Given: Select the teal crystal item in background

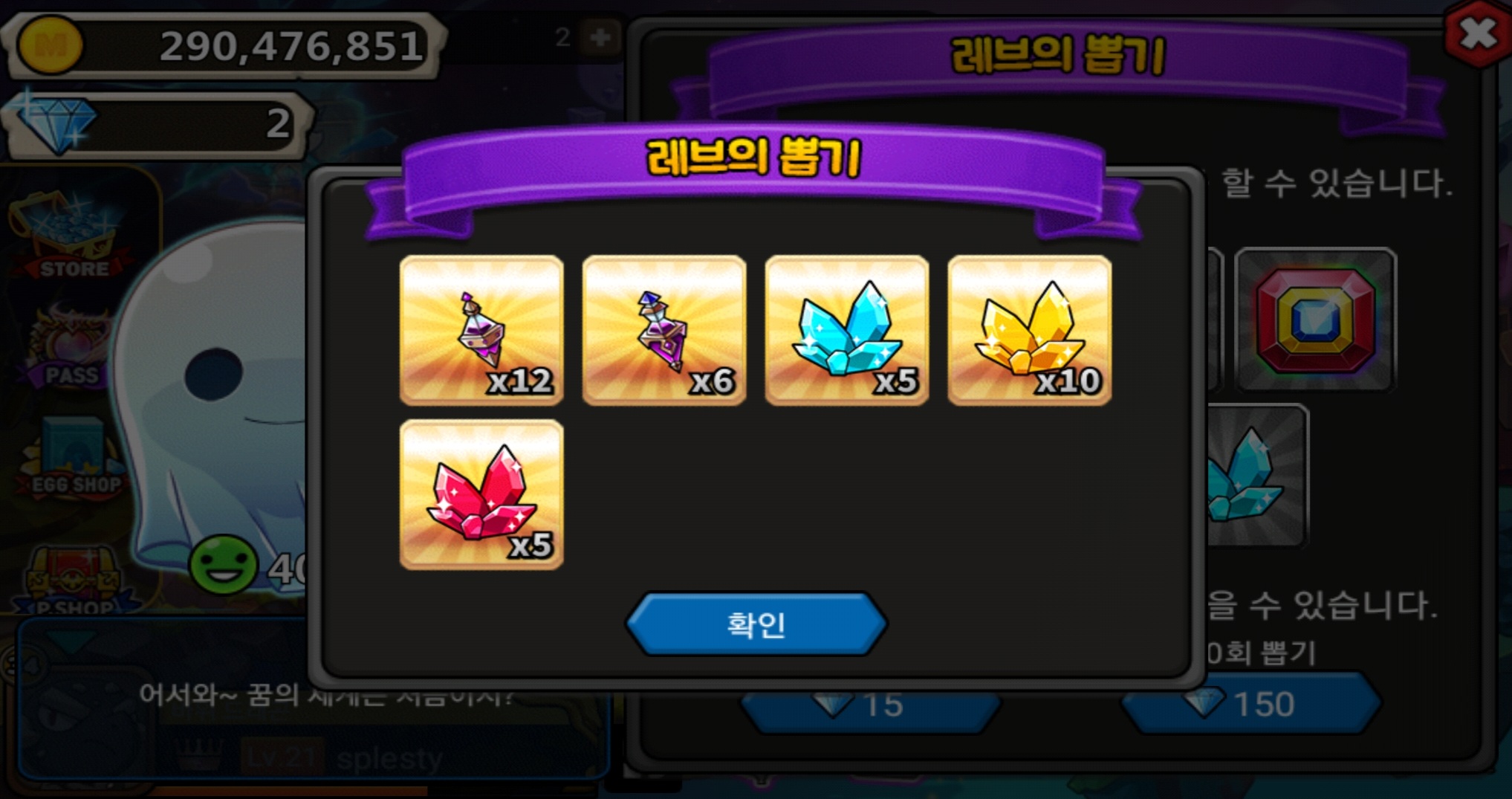Looking at the screenshot, I should pyautogui.click(x=1256, y=476).
